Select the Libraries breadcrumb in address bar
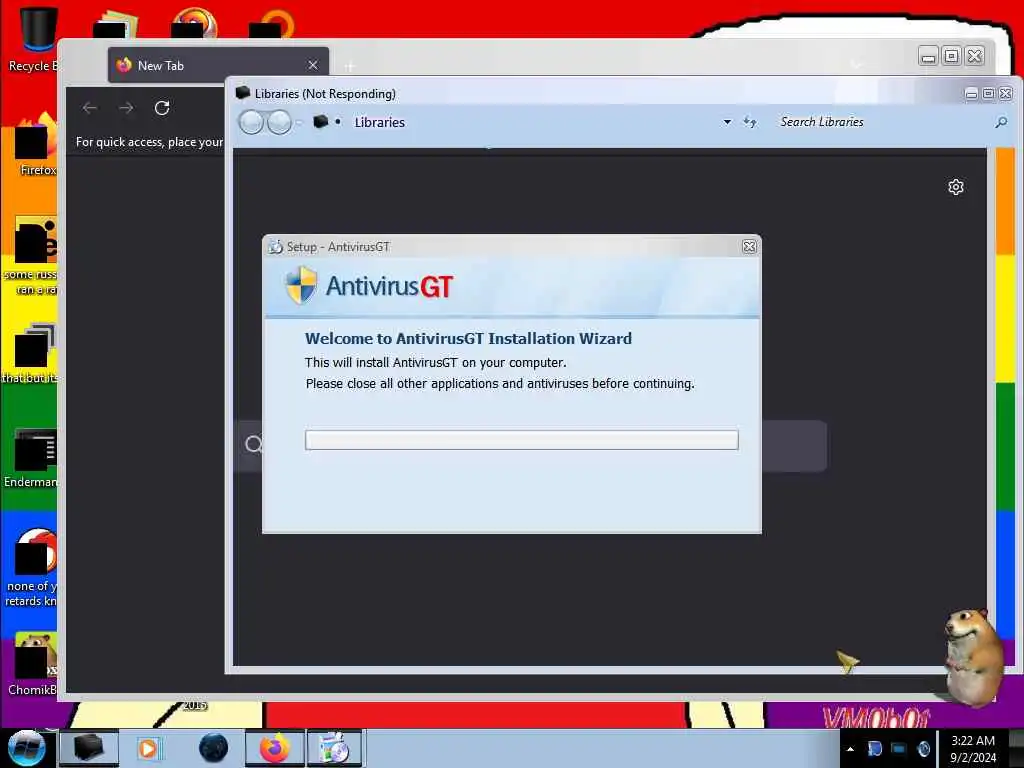This screenshot has height=768, width=1024. [379, 122]
